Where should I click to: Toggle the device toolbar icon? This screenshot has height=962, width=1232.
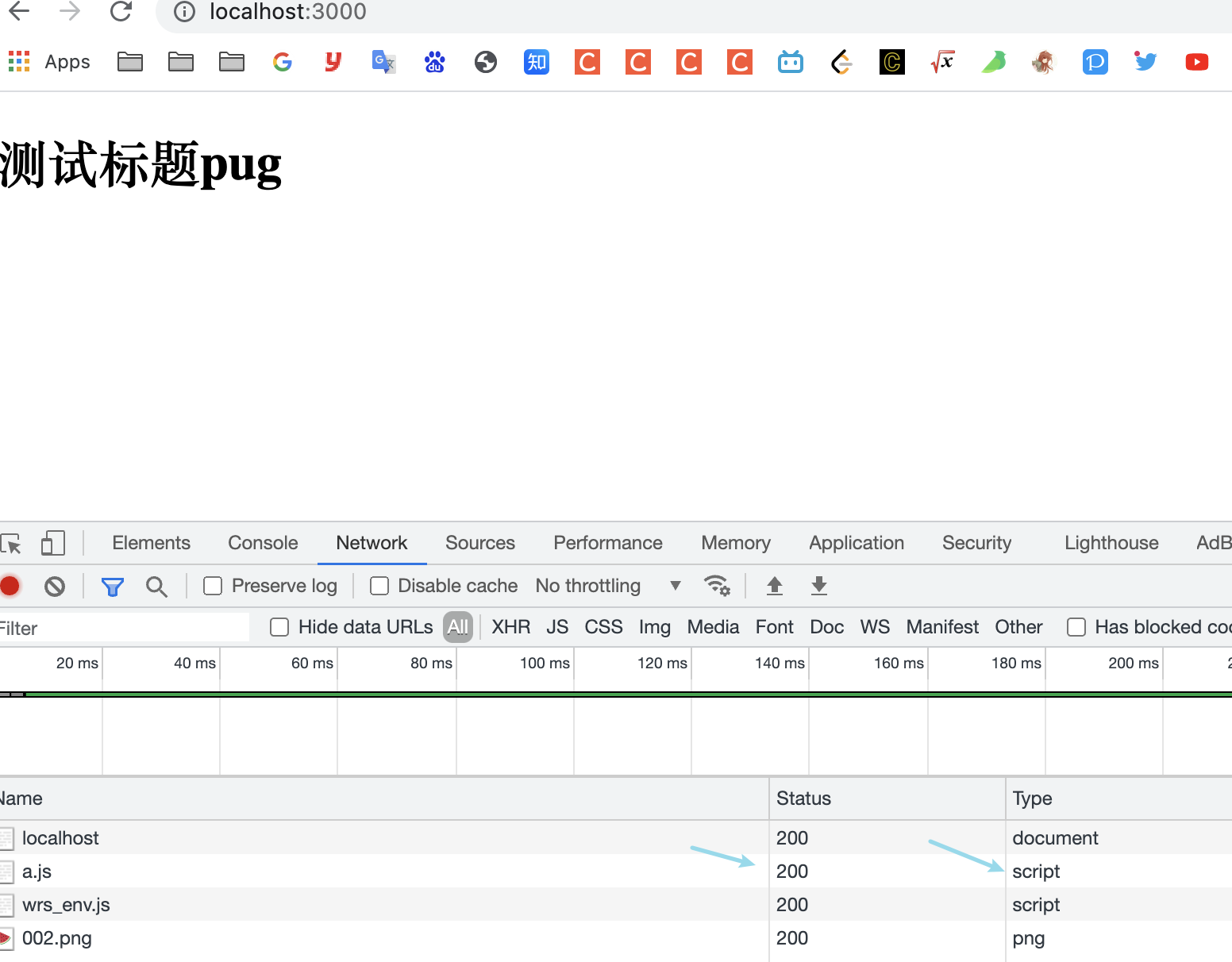(52, 544)
